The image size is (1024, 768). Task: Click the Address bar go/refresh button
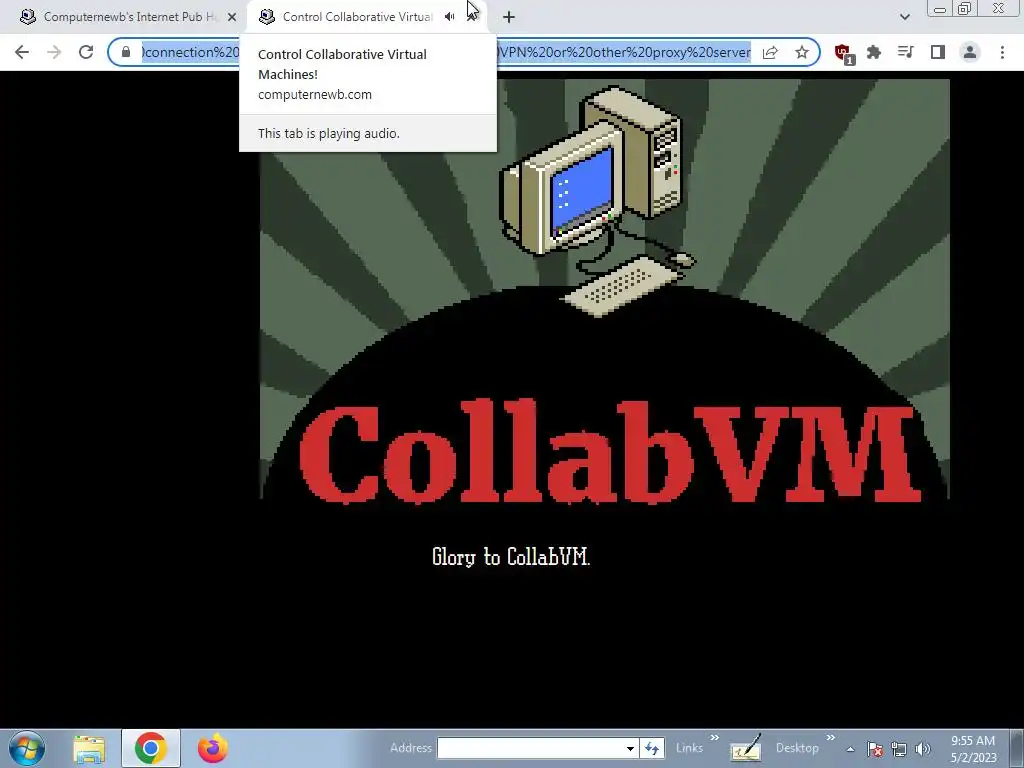652,748
